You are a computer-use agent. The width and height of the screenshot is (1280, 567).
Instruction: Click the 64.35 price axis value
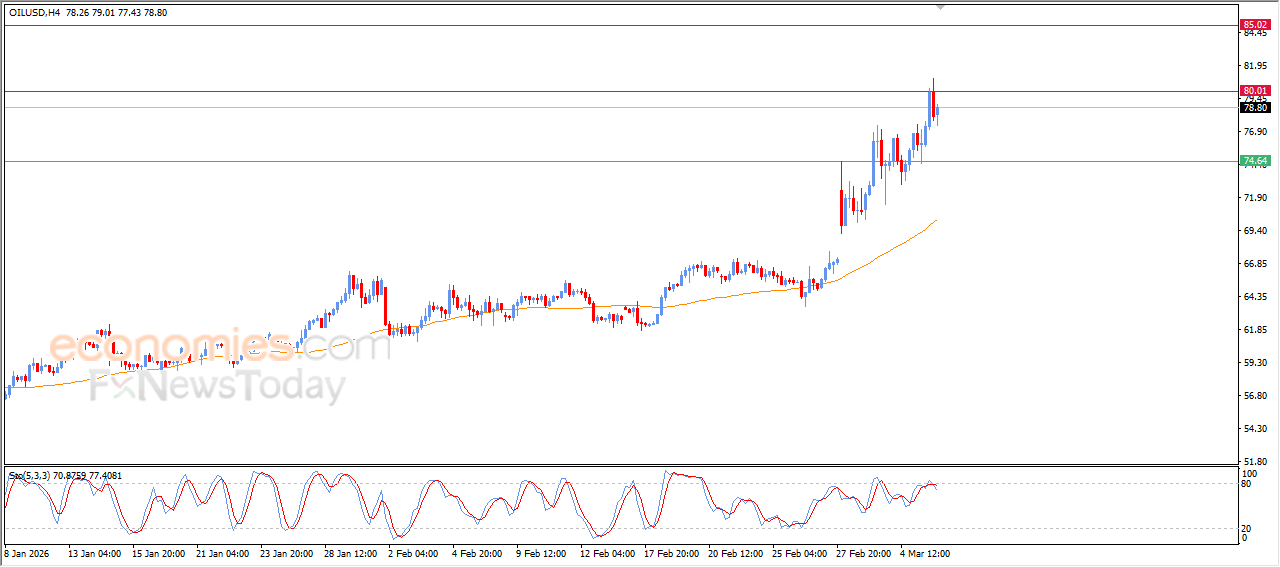[x=1255, y=297]
